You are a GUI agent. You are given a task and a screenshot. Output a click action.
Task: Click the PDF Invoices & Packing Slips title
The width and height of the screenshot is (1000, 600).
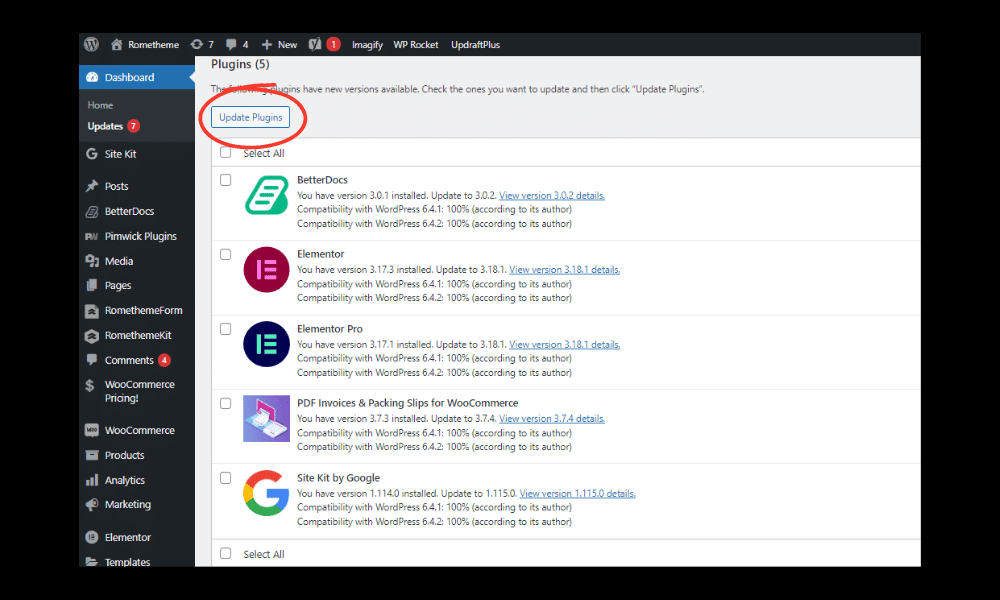(408, 403)
